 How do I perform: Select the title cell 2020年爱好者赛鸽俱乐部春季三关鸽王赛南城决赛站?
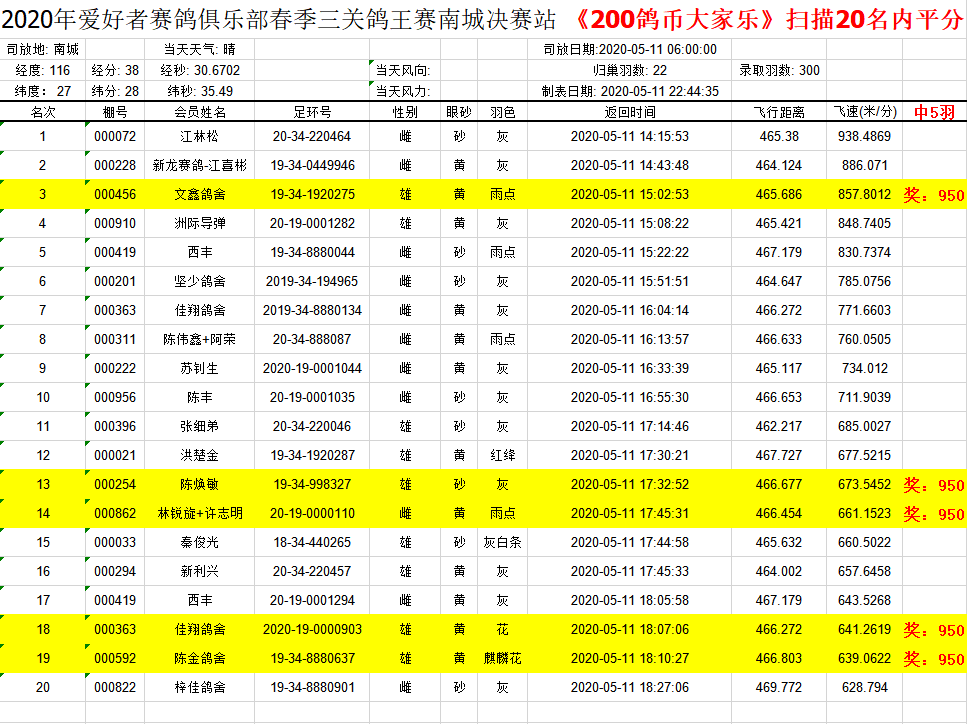(x=279, y=20)
